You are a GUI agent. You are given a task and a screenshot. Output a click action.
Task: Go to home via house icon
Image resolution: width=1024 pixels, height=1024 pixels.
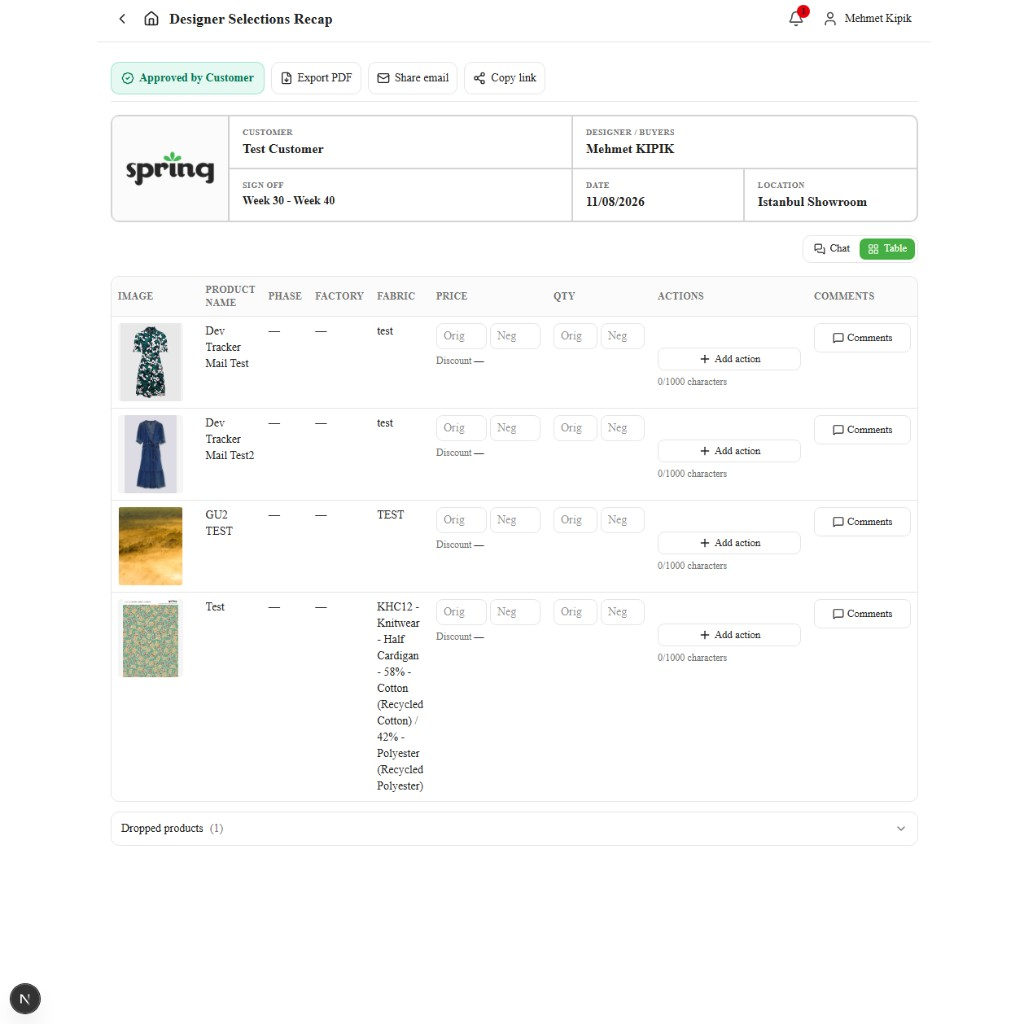click(151, 19)
